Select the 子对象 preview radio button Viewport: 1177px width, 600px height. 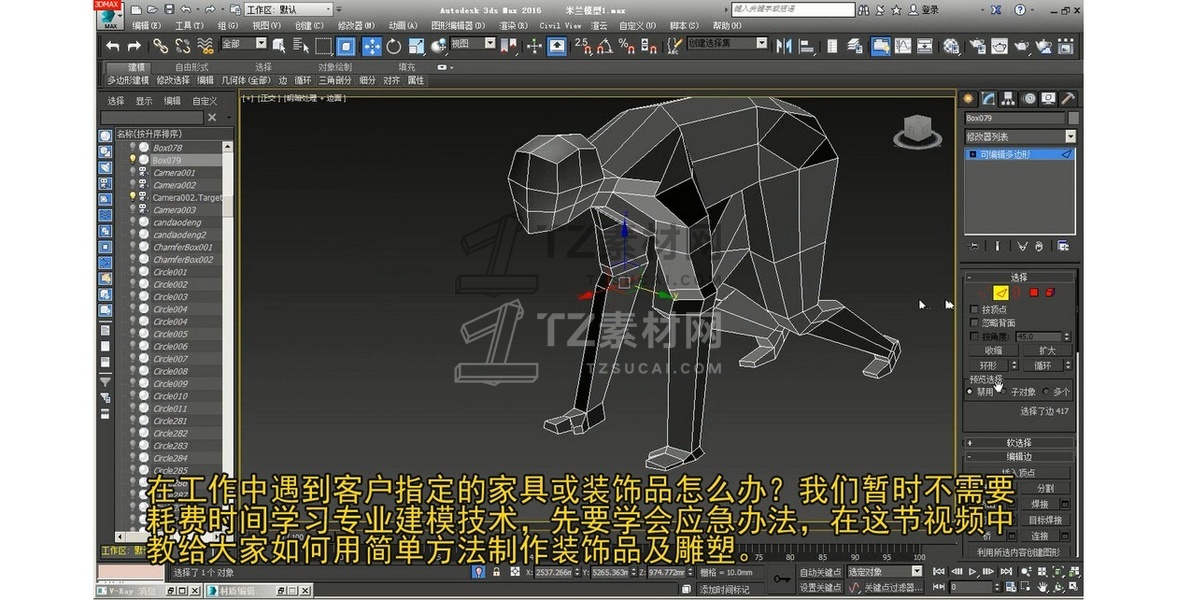1003,392
